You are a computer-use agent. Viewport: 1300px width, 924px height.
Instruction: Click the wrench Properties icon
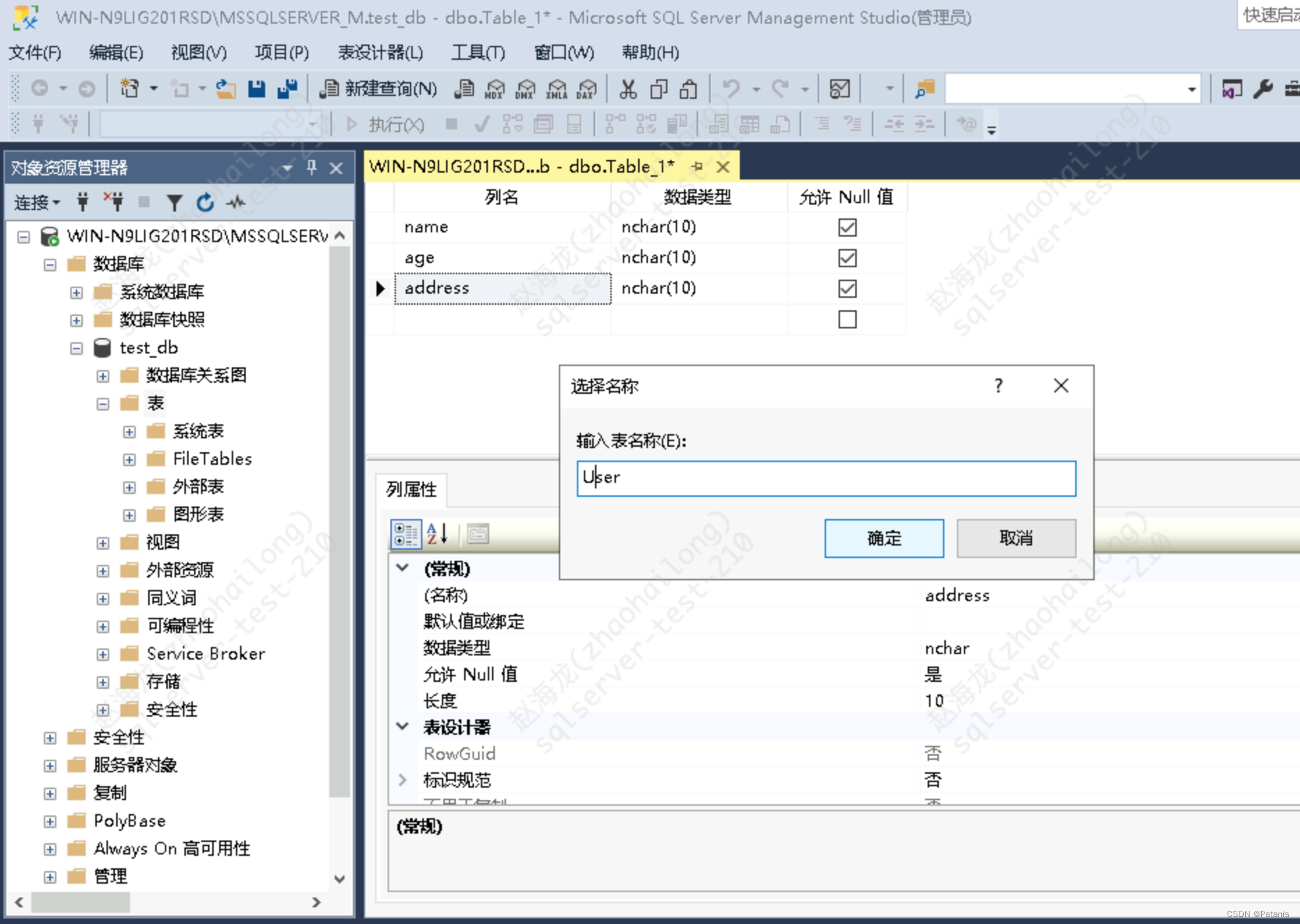[x=1262, y=88]
